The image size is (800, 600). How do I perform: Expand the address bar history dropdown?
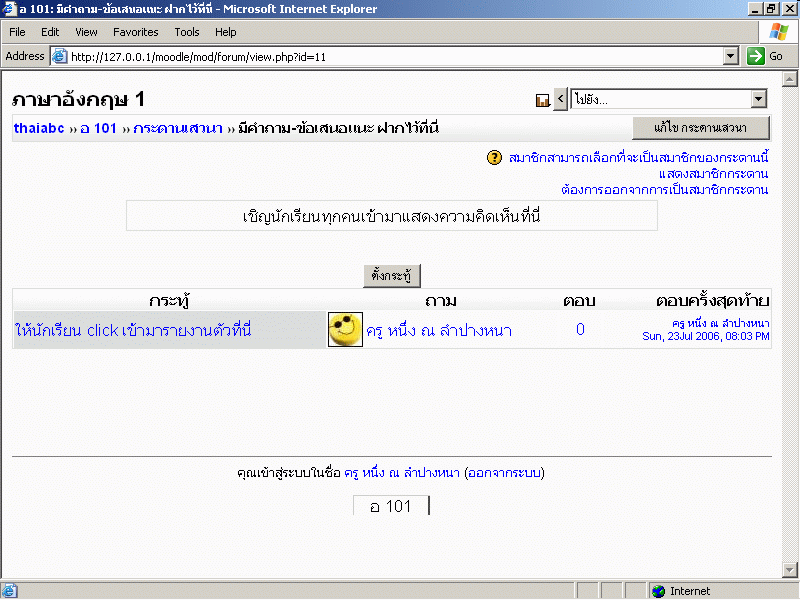(x=731, y=56)
